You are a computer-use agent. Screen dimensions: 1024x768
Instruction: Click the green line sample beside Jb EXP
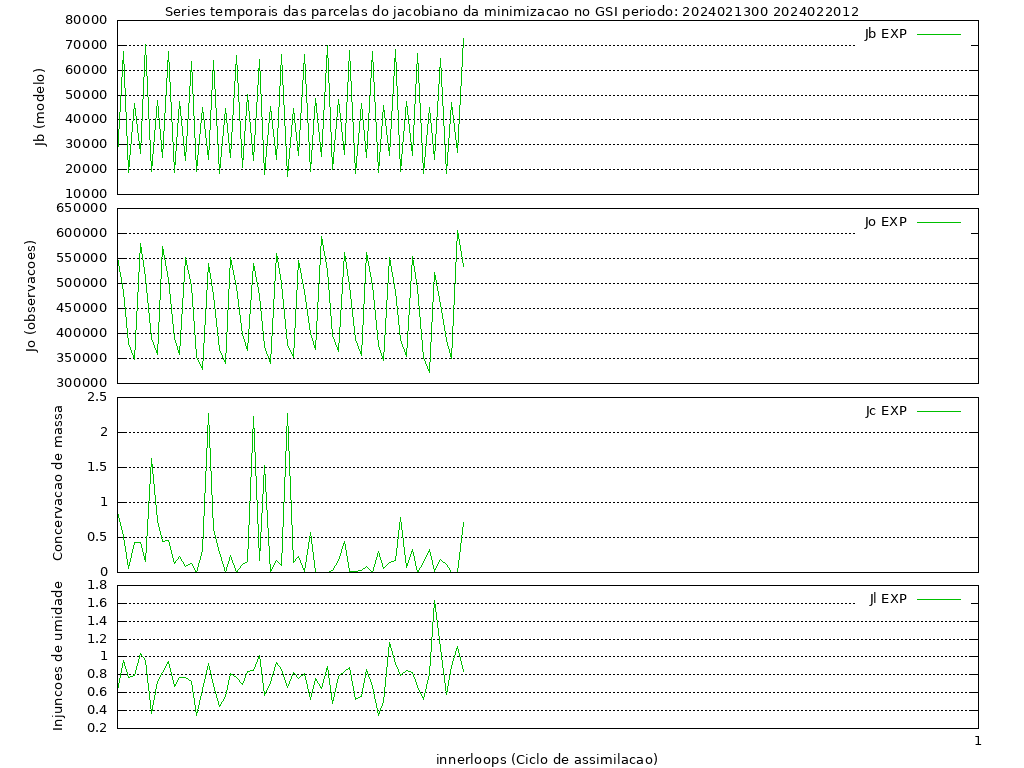(938, 34)
